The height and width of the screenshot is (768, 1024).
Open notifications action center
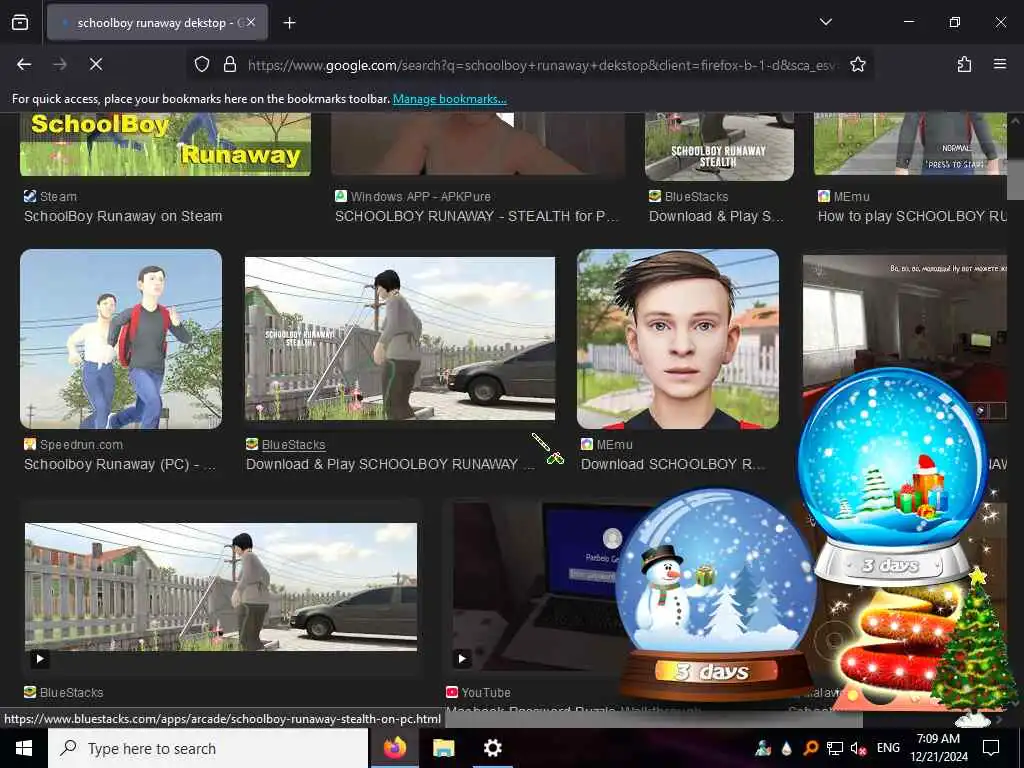point(991,748)
